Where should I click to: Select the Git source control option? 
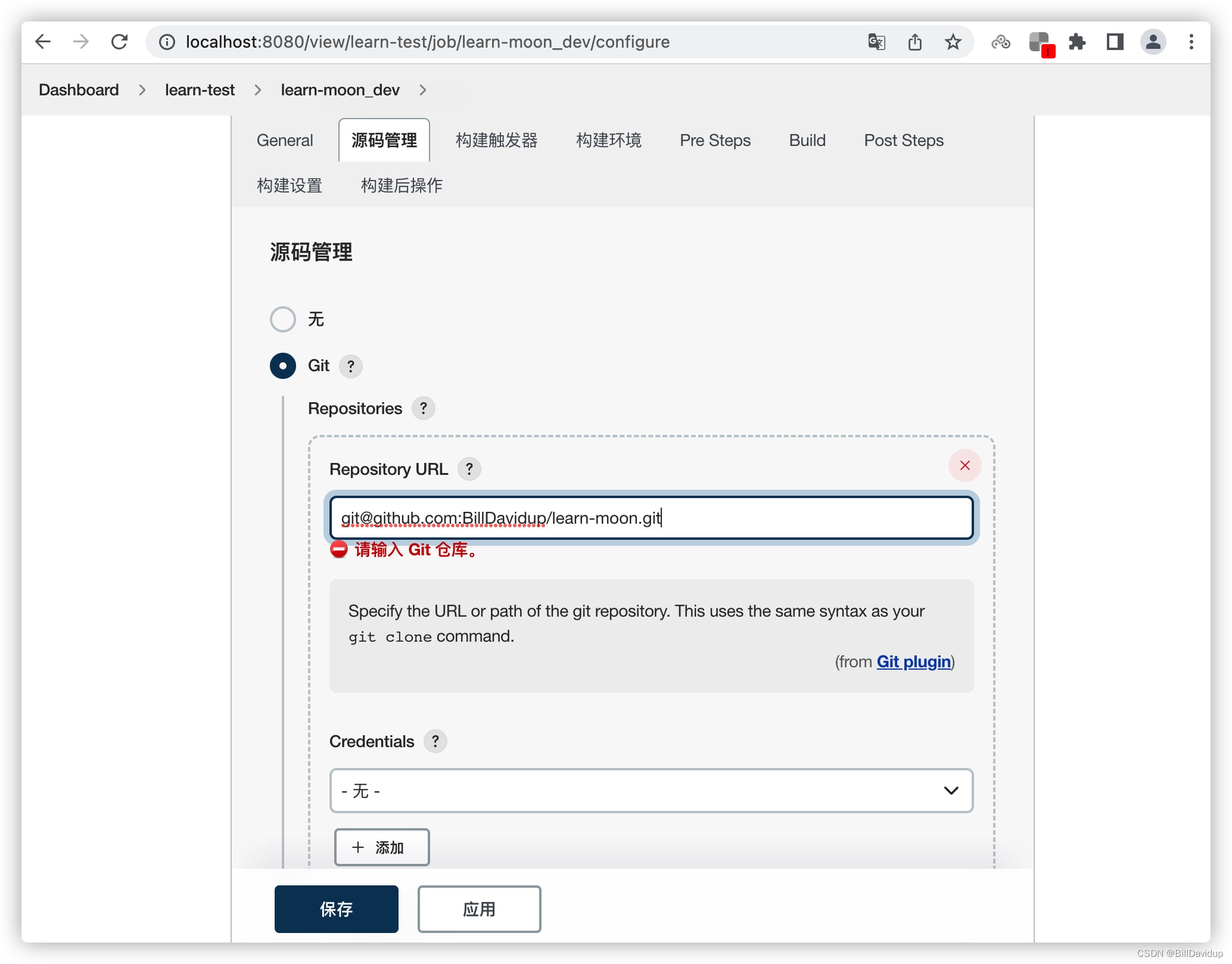click(x=283, y=366)
